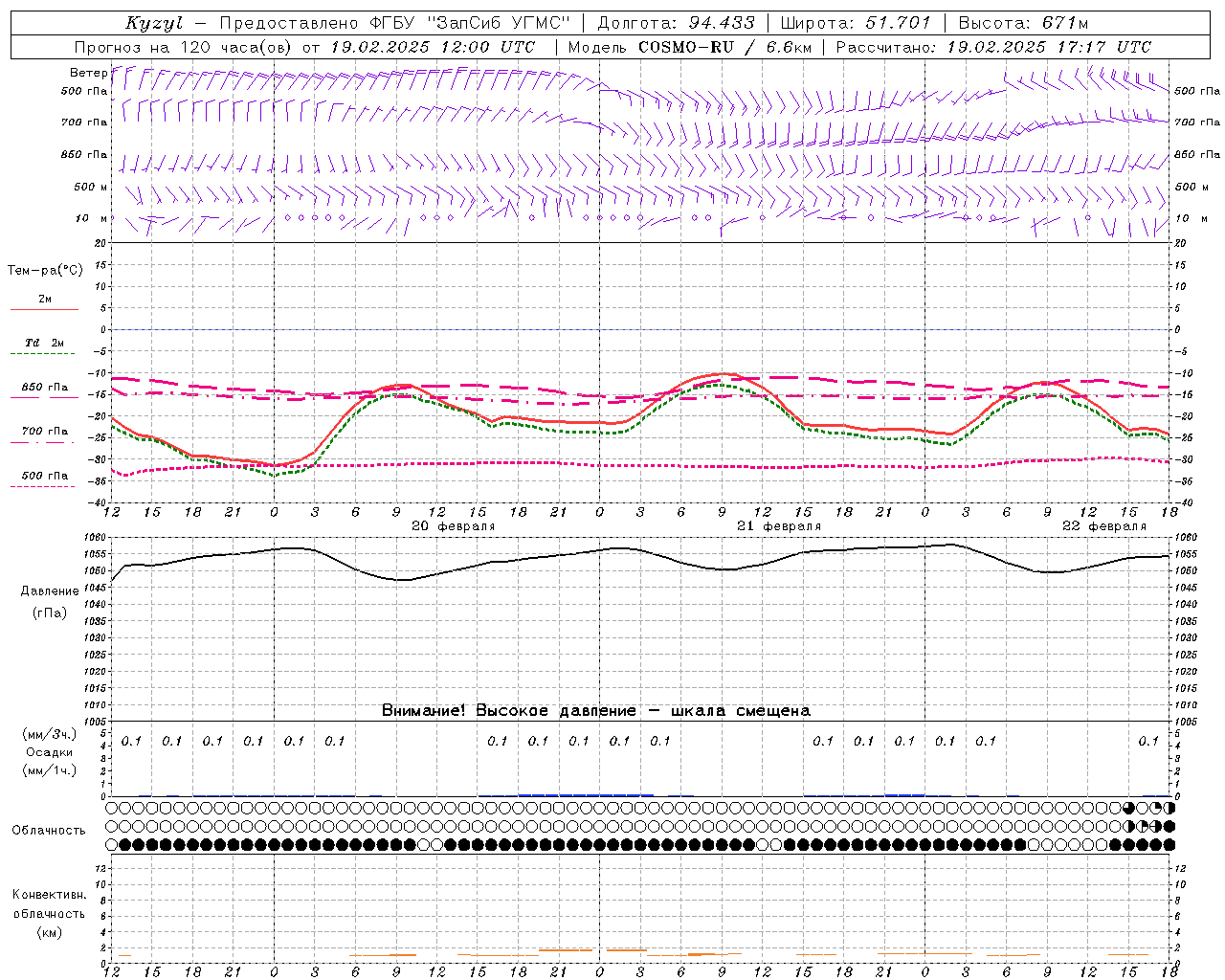Click the (км) unit under convective cloudiness
This screenshot has width=1225, height=980.
(50, 932)
